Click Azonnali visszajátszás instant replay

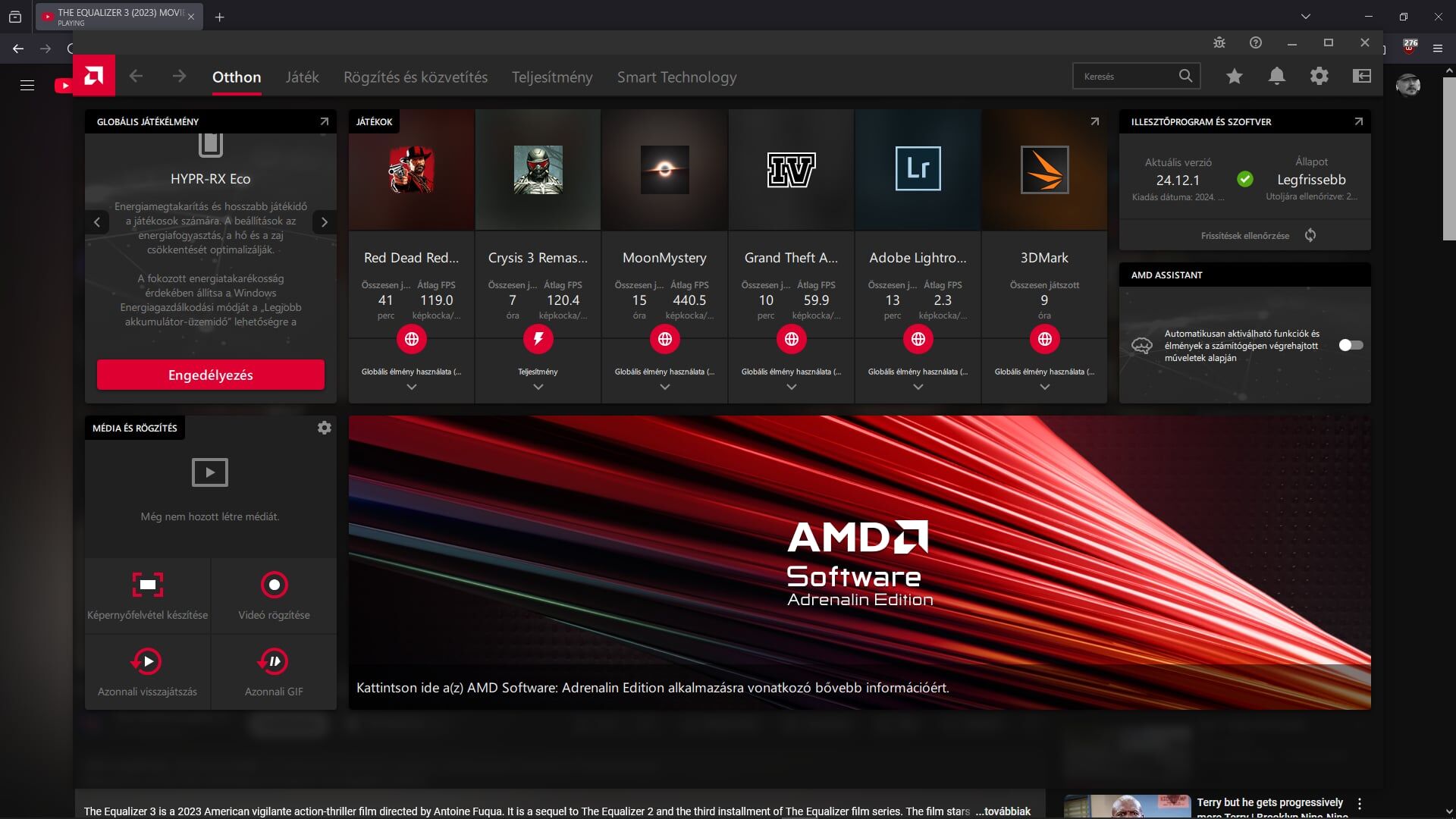[147, 672]
